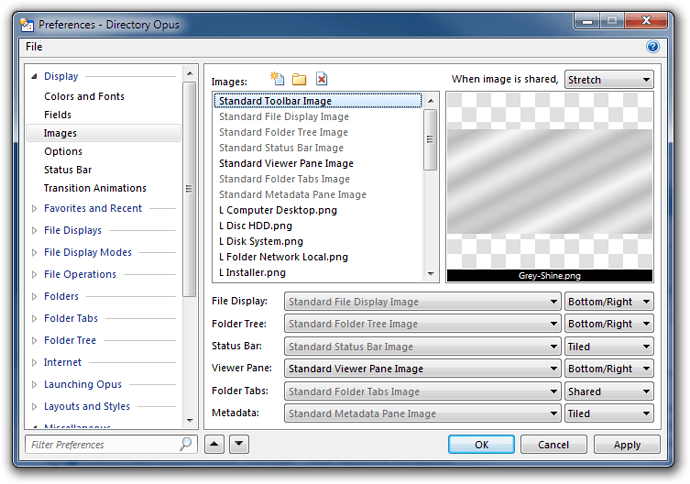Screen dimensions: 690x484
Task: Open Viewer Pane Bottom/Right position dropdown
Action: [609, 369]
